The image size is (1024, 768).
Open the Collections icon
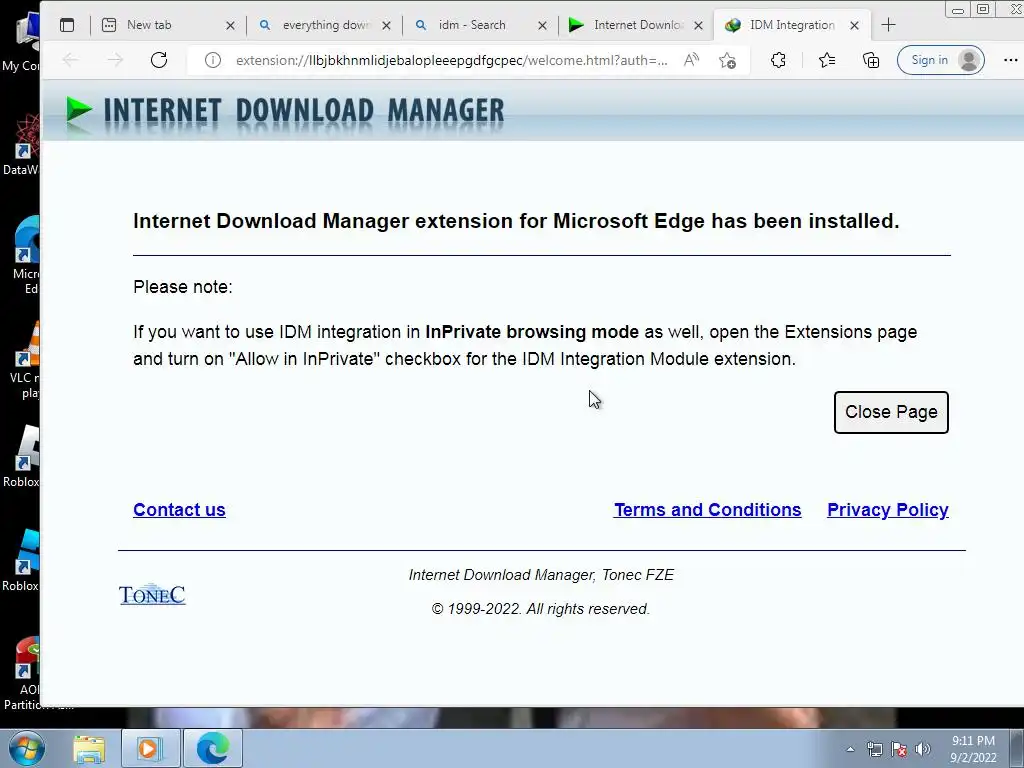(871, 60)
